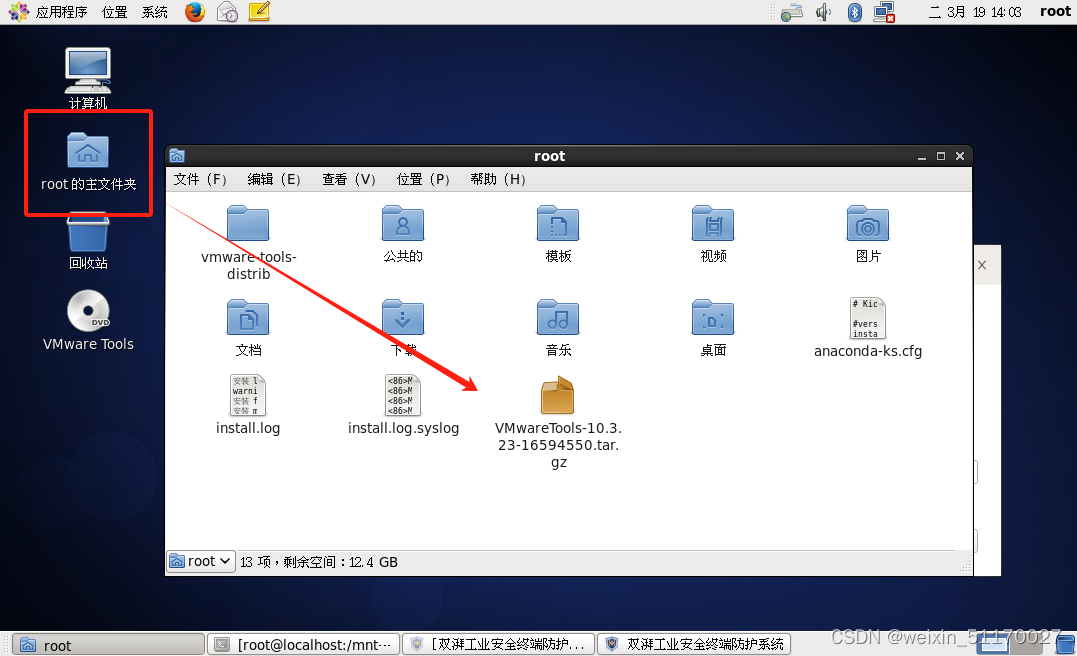1077x656 pixels.
Task: Open the 文档 folder
Action: [x=248, y=317]
